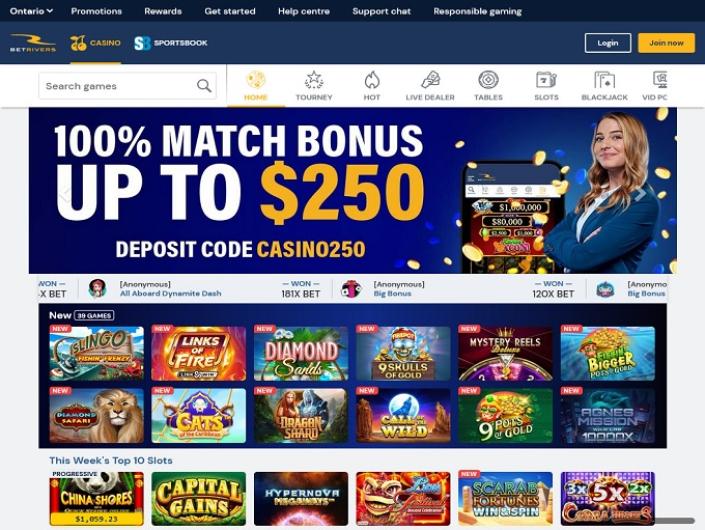Open the Promotions menu item

click(96, 11)
